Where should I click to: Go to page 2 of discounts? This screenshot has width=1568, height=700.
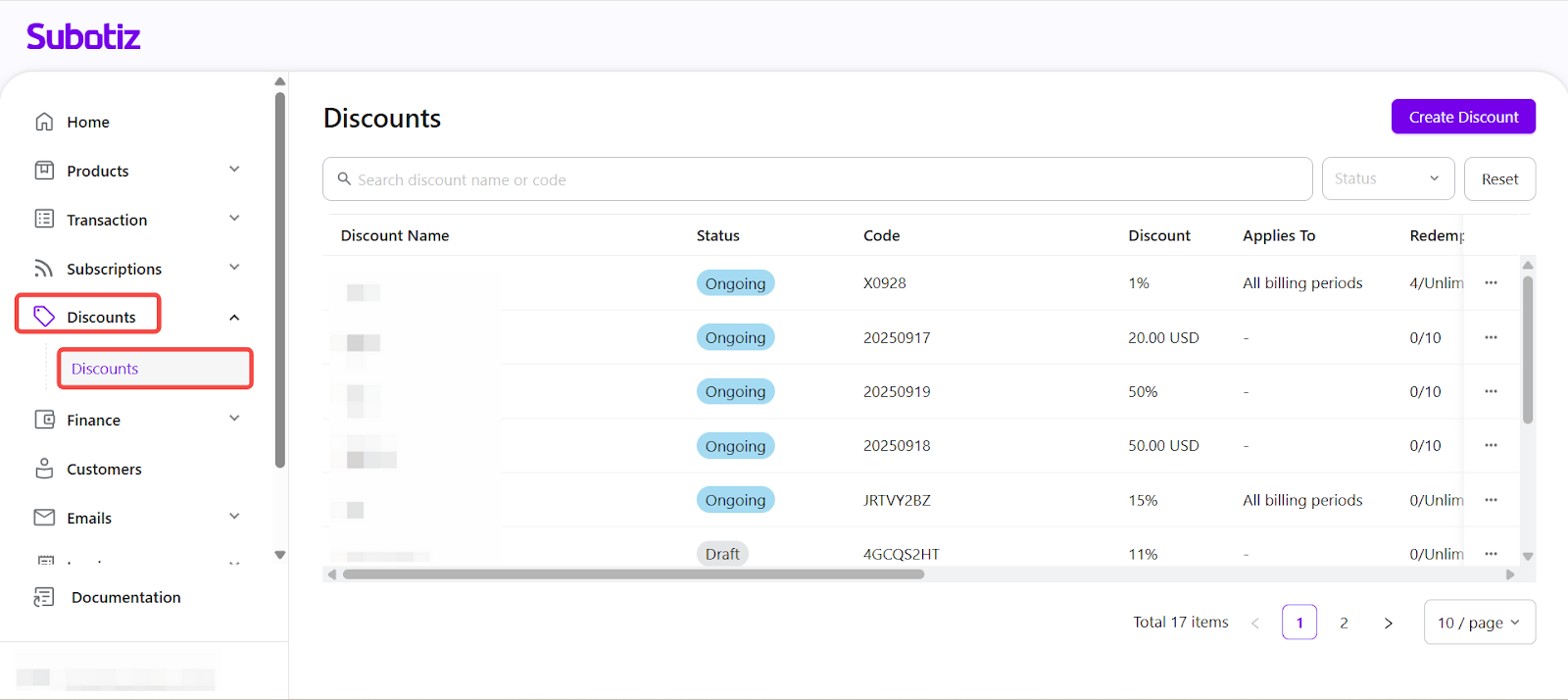pos(1344,623)
